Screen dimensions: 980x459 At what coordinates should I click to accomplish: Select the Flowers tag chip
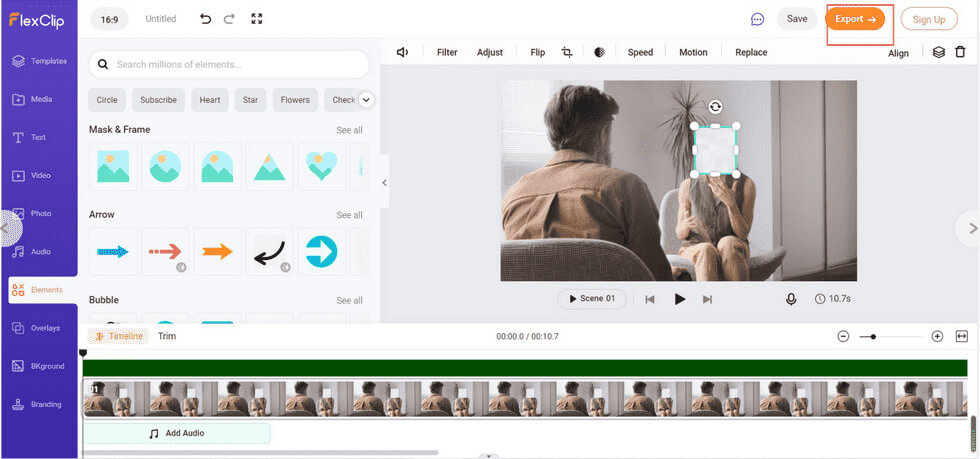click(295, 100)
